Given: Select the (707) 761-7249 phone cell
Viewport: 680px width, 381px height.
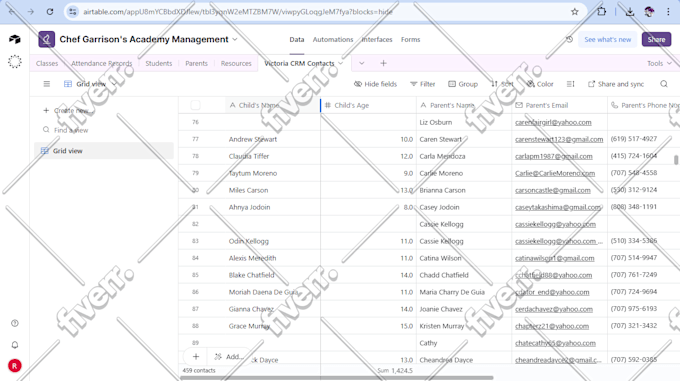Looking at the screenshot, I should click(x=644, y=275).
